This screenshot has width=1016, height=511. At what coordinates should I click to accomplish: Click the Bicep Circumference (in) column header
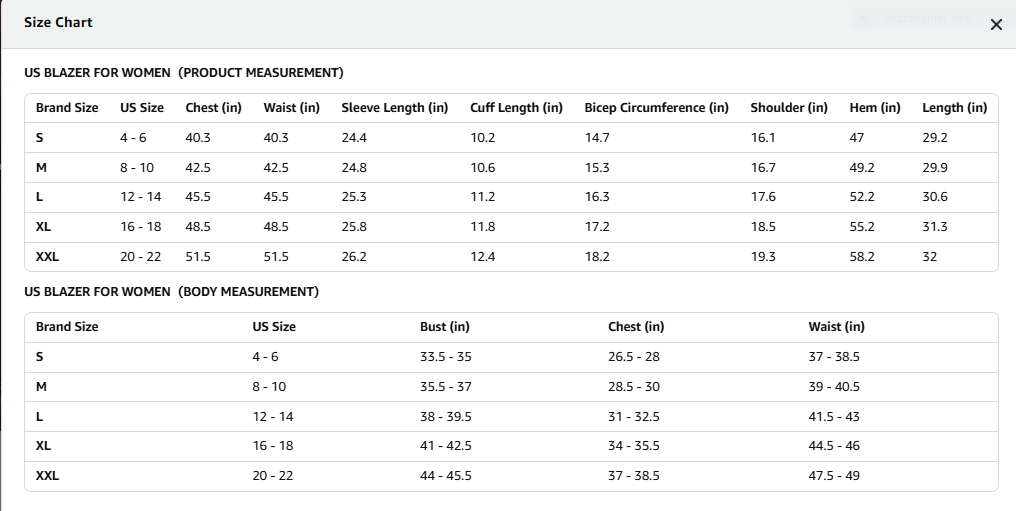(656, 108)
